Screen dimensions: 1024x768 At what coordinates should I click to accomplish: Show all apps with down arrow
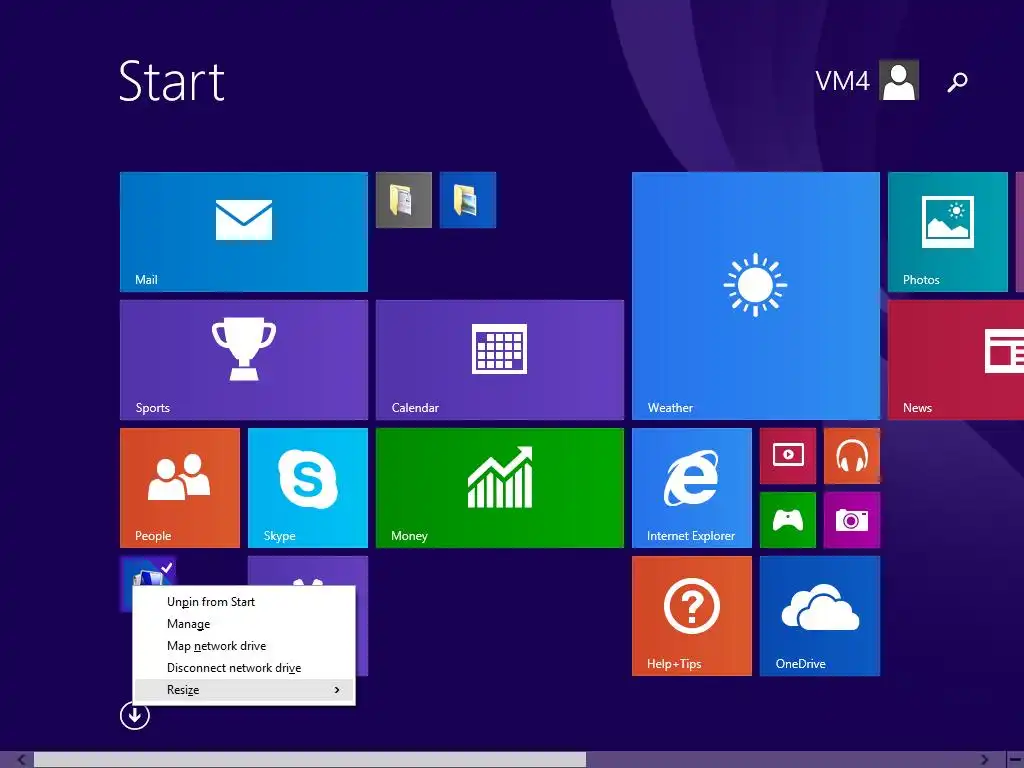[x=135, y=716]
